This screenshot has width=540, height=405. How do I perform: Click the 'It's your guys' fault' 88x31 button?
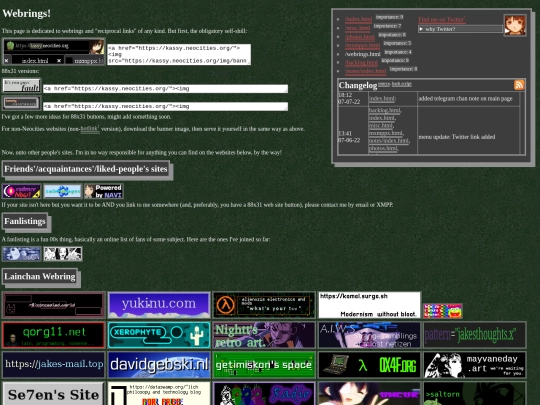click(22, 86)
